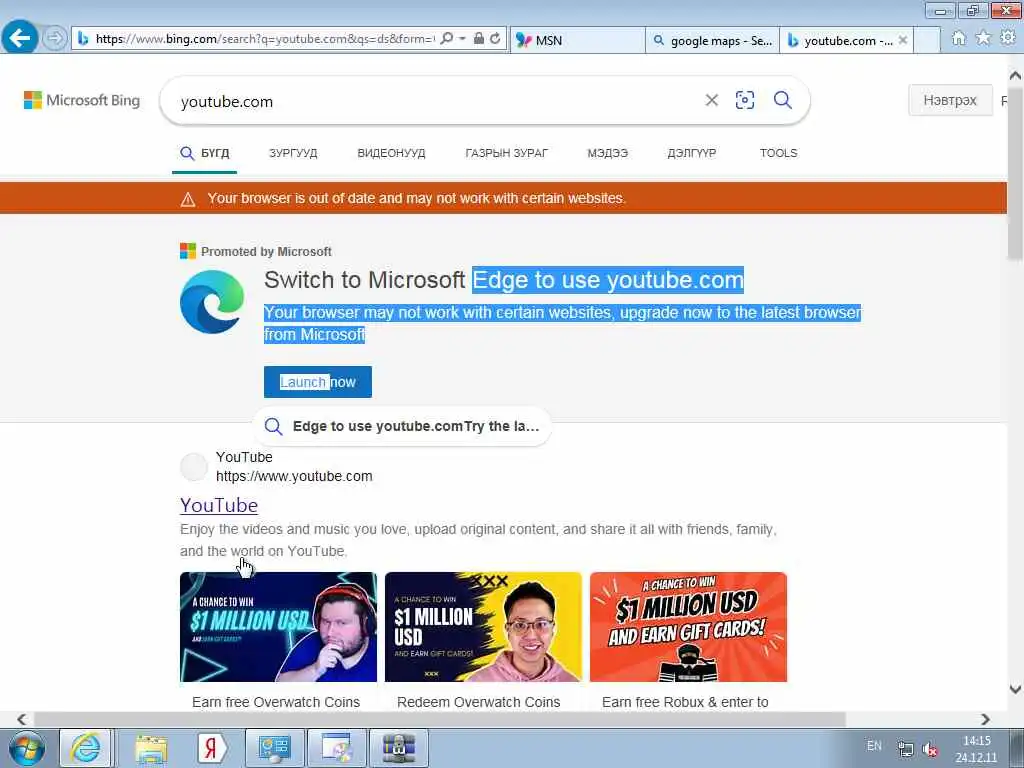Click the Microsoft Bing logo
This screenshot has width=1024, height=768.
click(x=82, y=100)
